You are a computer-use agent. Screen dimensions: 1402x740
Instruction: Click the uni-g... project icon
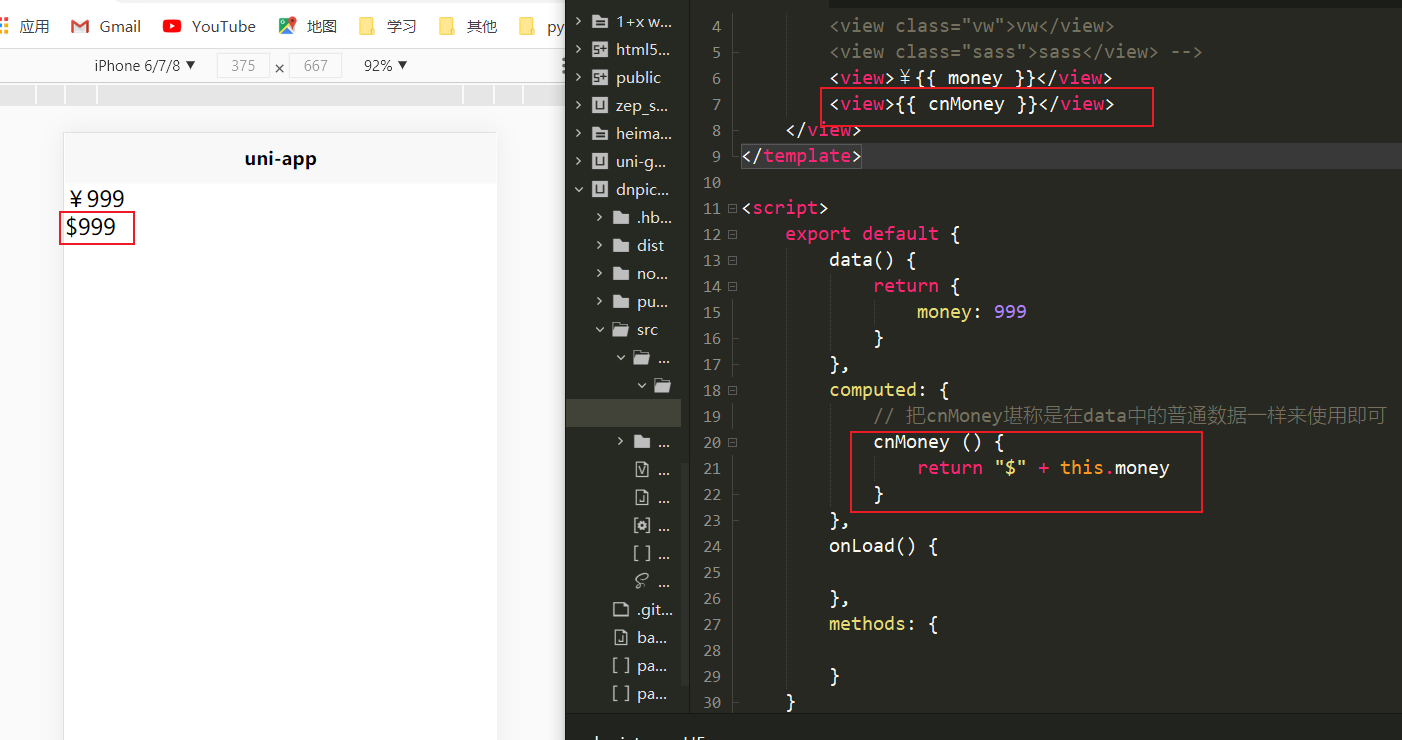[x=600, y=161]
